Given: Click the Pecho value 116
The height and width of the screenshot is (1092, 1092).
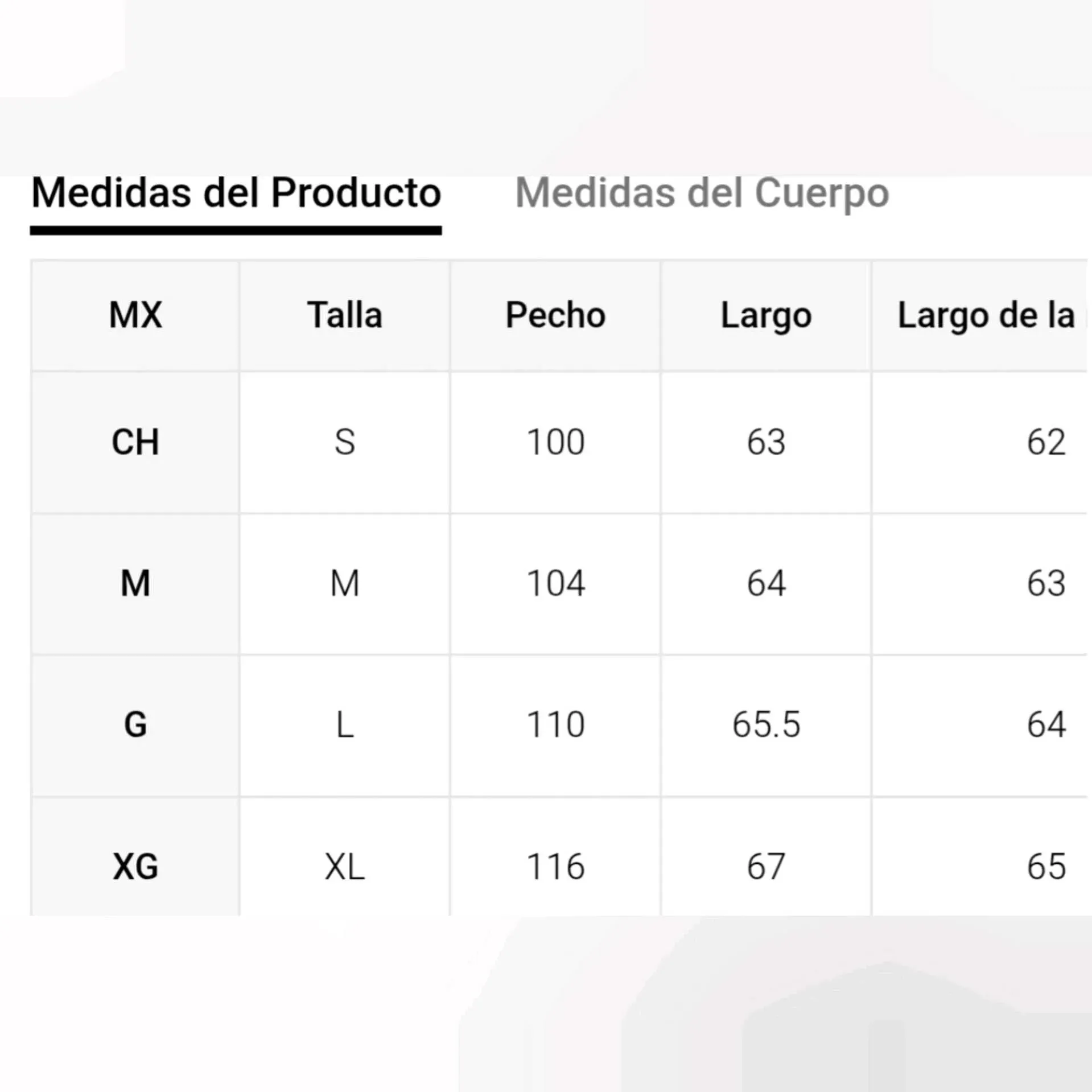Looking at the screenshot, I should click(x=555, y=867).
